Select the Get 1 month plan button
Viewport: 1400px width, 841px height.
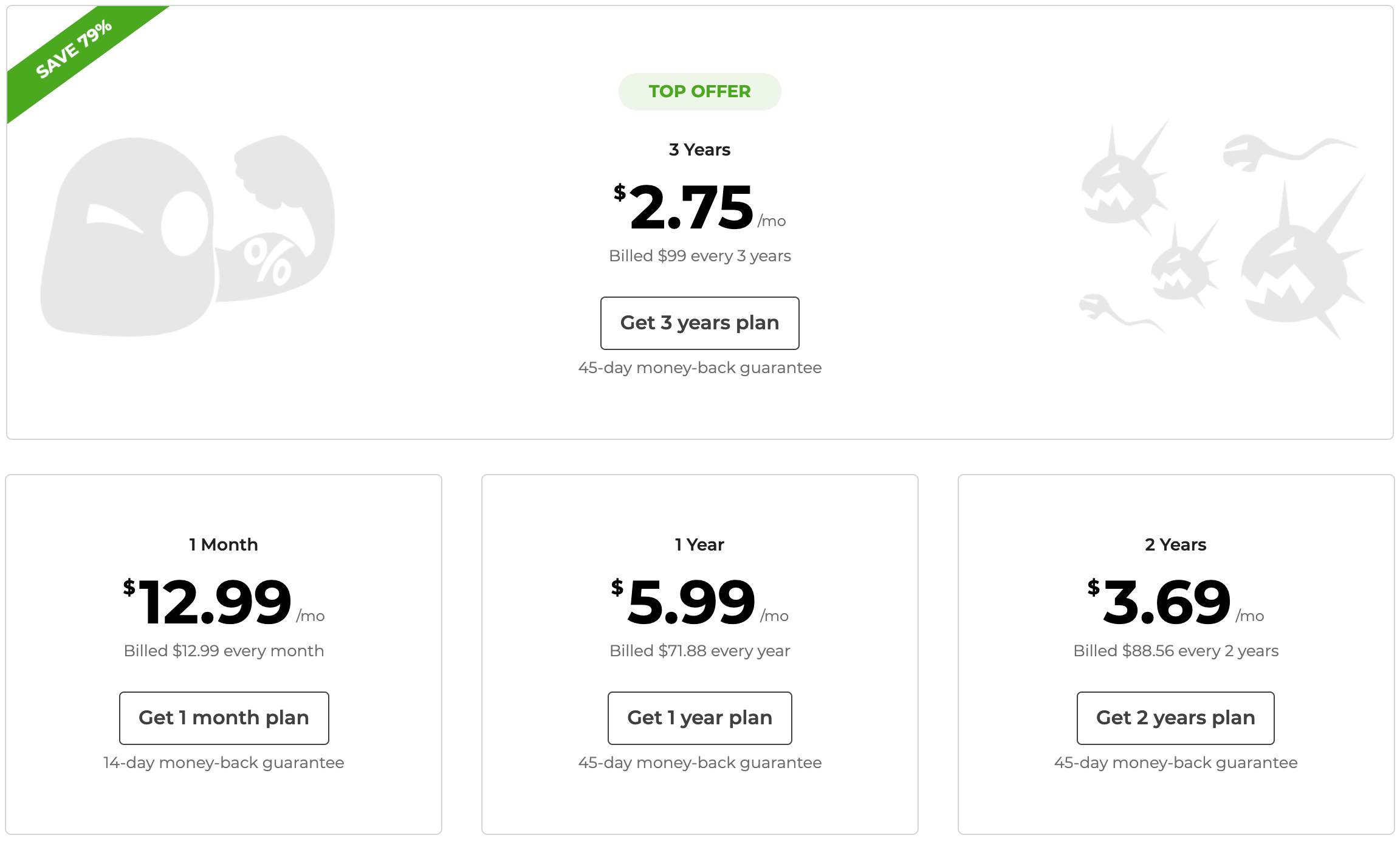coord(224,718)
